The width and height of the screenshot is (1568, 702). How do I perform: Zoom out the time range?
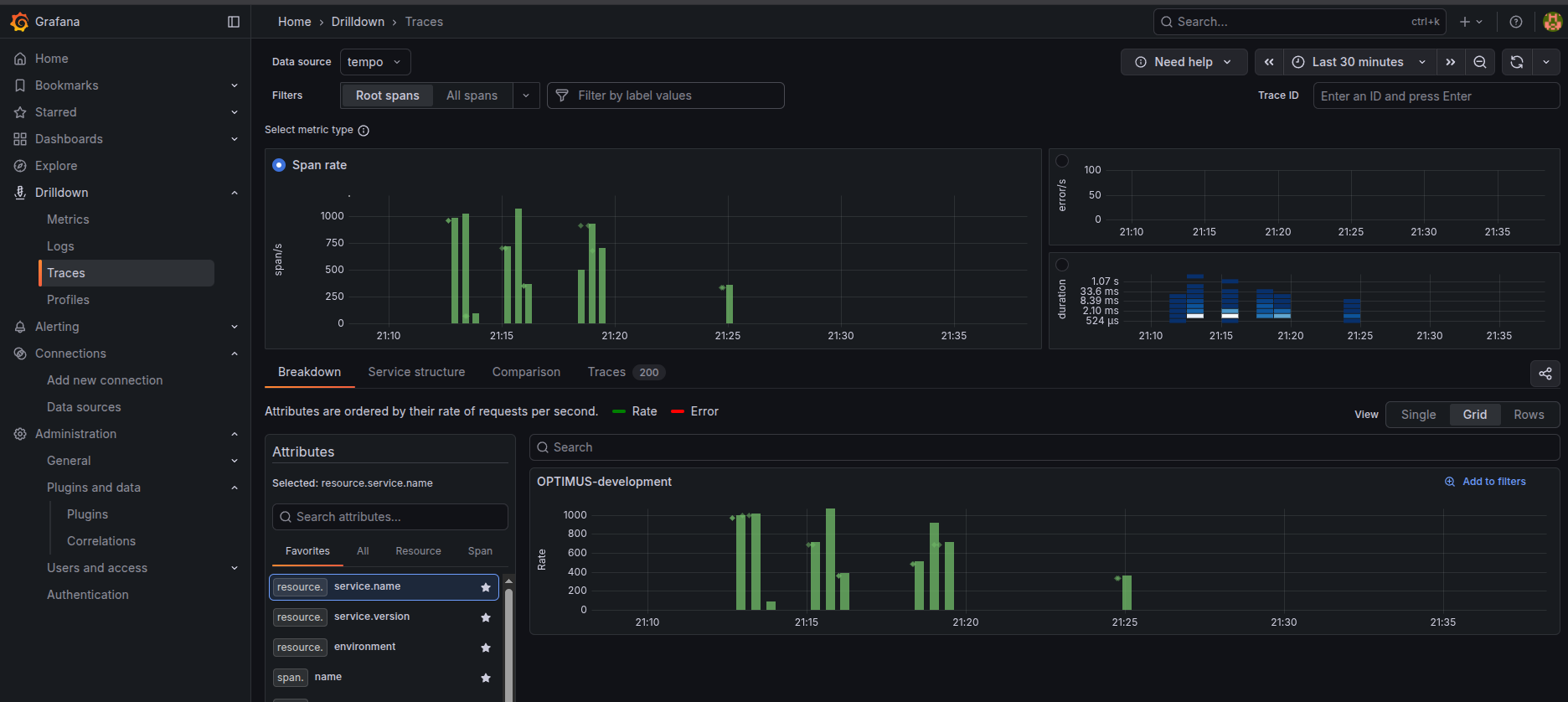tap(1480, 62)
